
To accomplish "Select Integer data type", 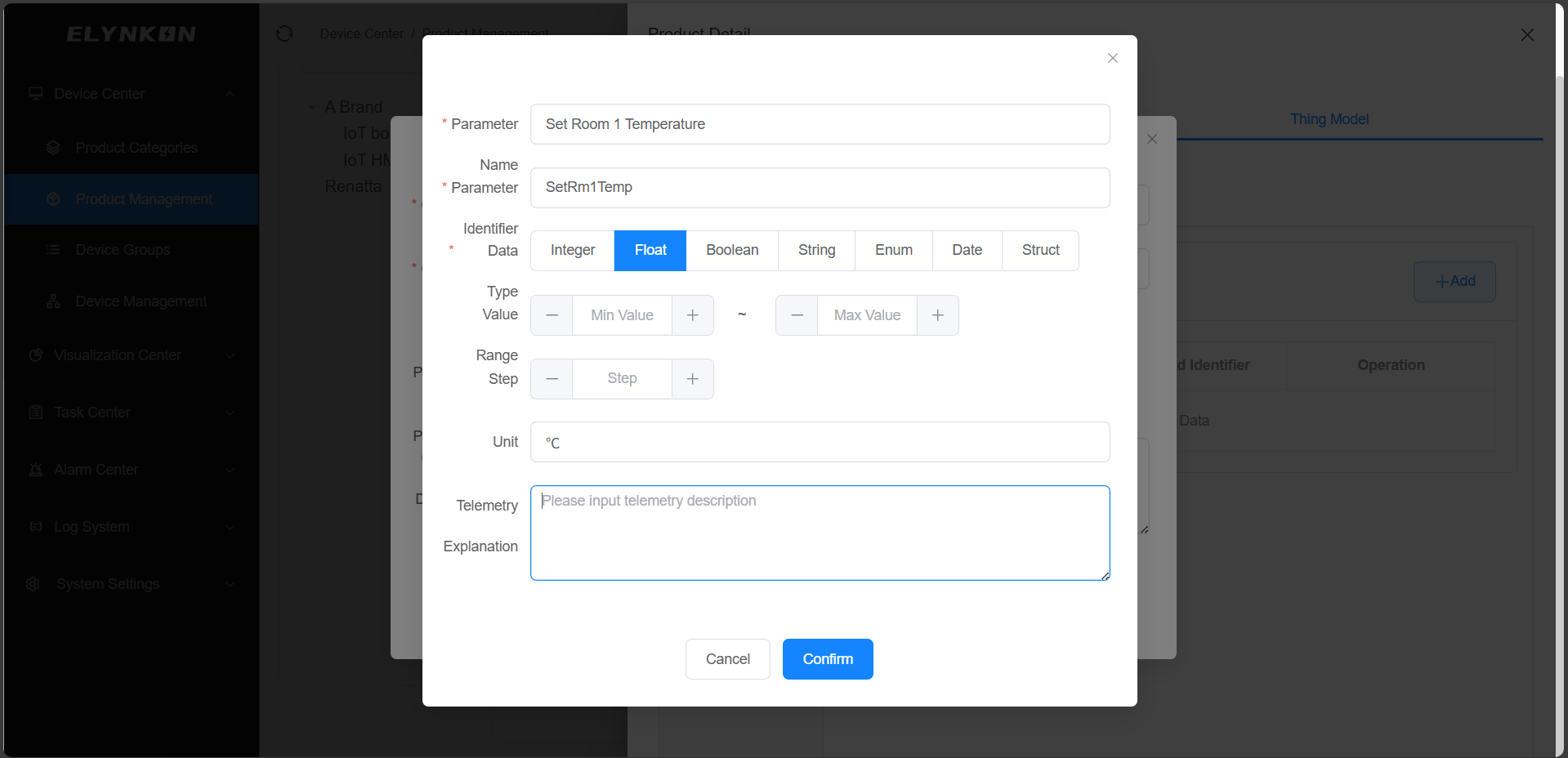I will click(573, 251).
